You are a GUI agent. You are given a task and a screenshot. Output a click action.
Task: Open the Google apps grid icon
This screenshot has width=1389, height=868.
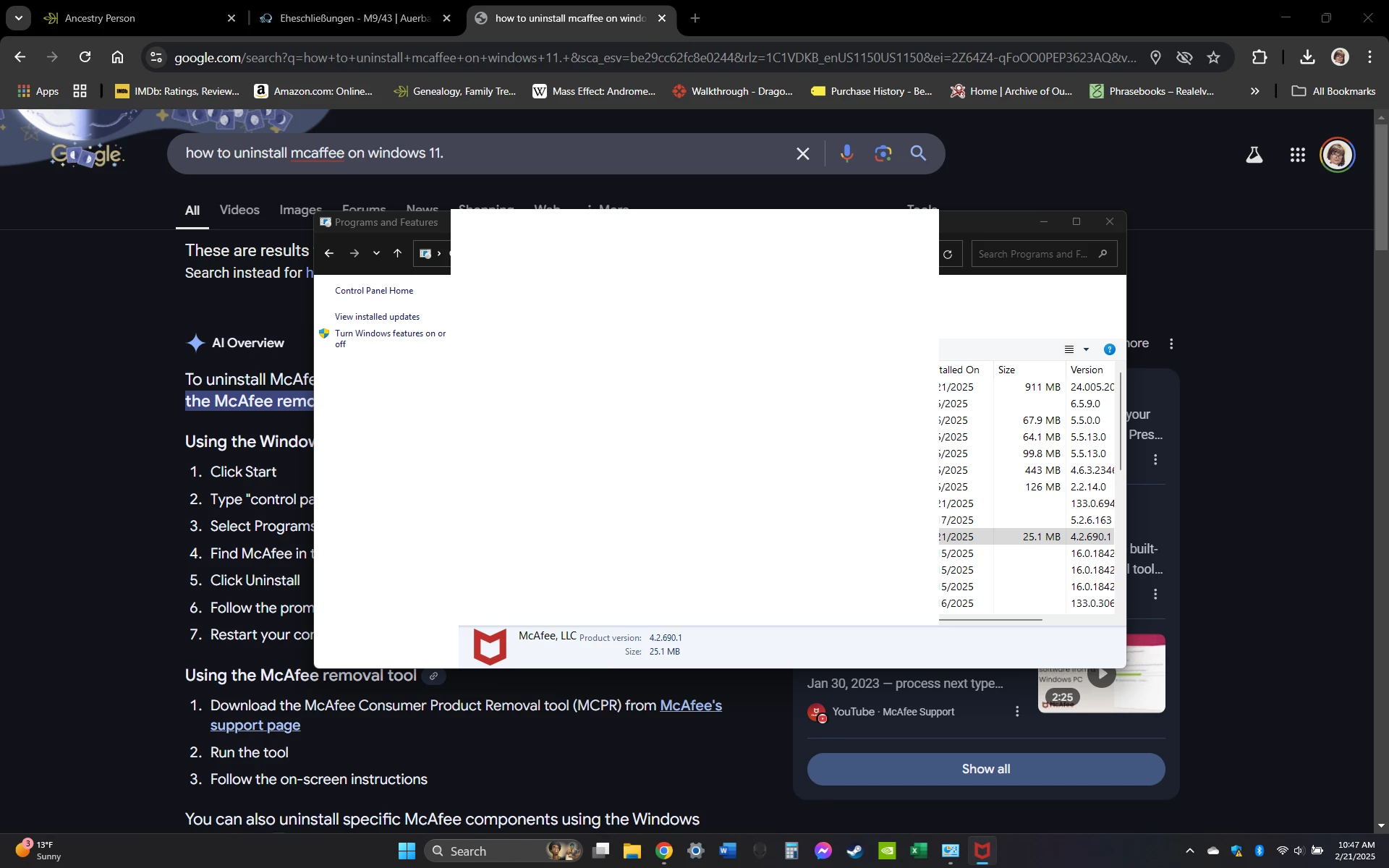(x=1297, y=155)
